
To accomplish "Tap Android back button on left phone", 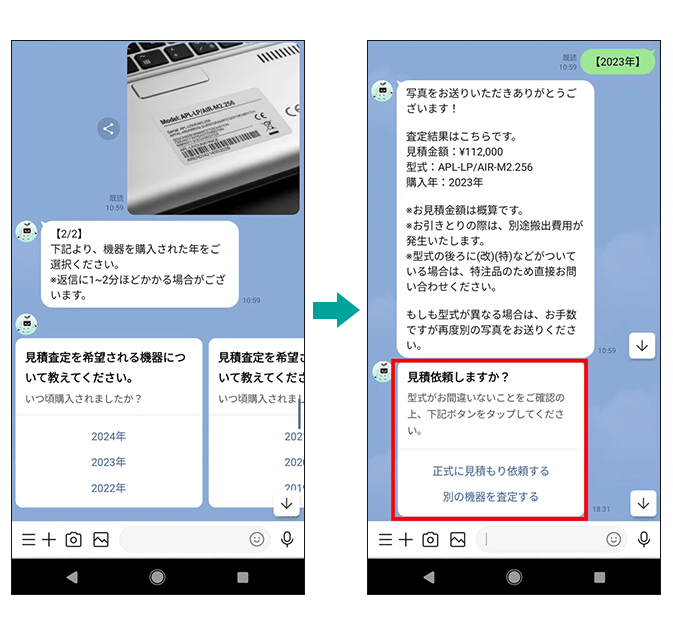I will pos(72,577).
